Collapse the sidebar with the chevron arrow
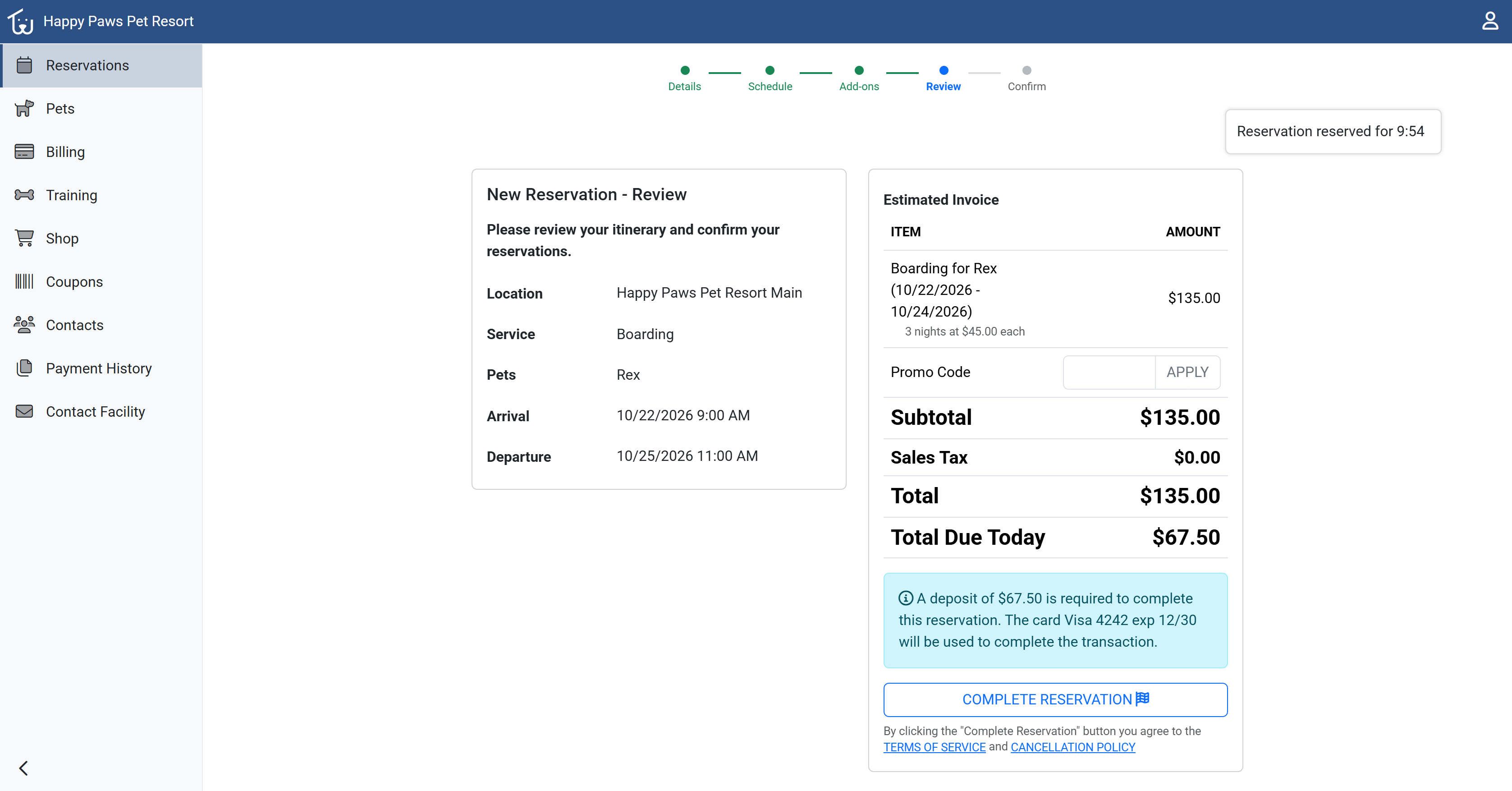Viewport: 1512px width, 791px height. (x=23, y=768)
